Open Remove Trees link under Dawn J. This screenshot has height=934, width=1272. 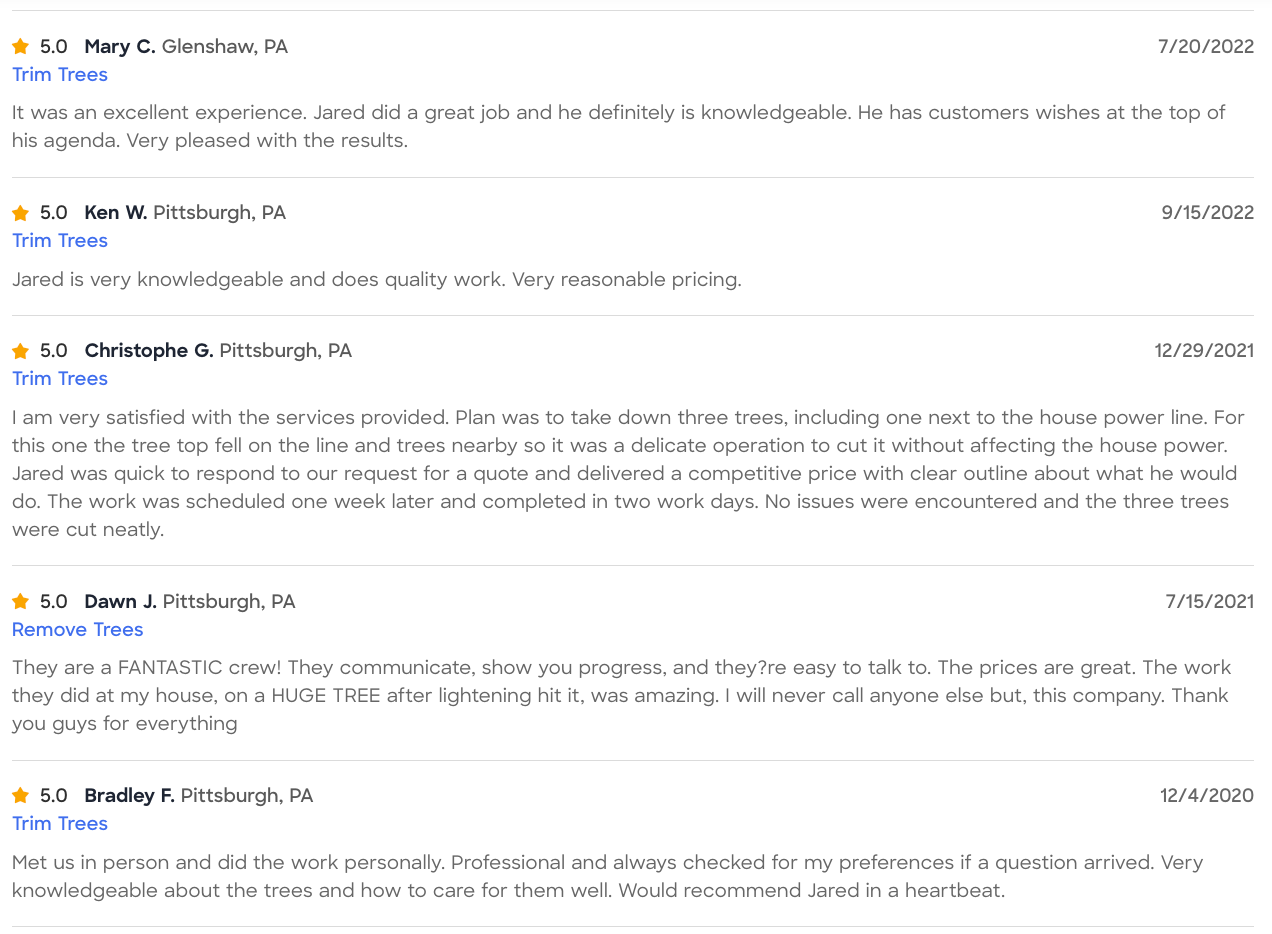(78, 630)
